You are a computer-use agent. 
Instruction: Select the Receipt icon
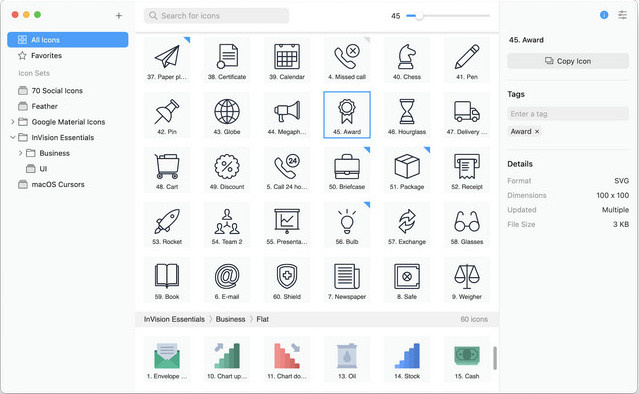point(467,170)
